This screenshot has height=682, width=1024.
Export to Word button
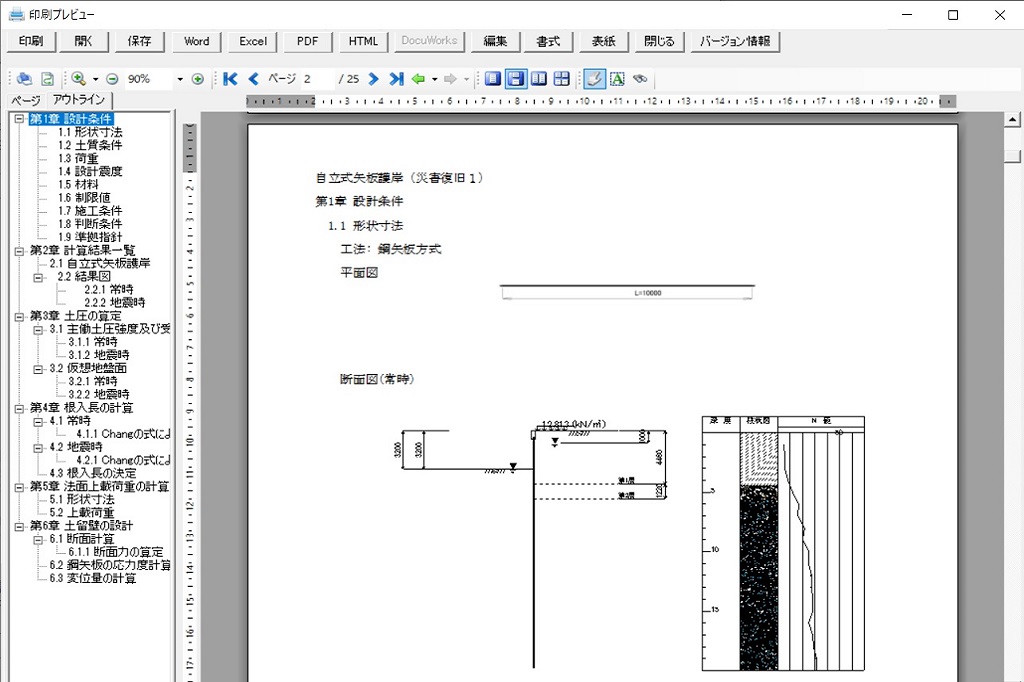[197, 41]
